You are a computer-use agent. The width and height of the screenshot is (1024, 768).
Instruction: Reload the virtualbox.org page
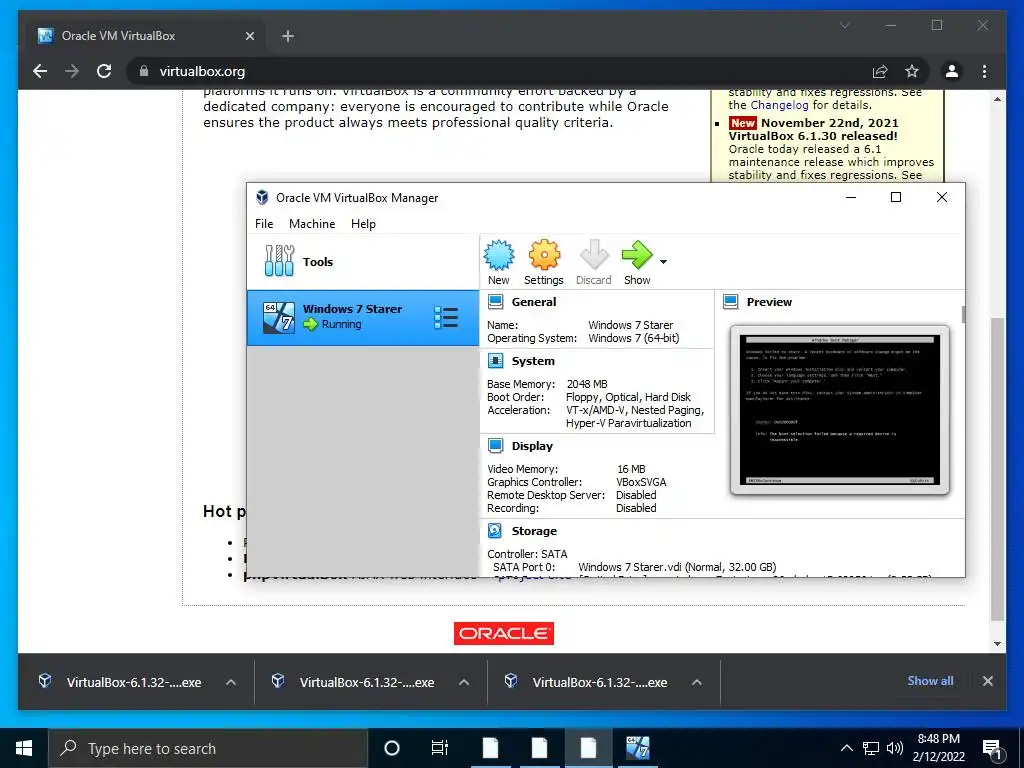[104, 71]
